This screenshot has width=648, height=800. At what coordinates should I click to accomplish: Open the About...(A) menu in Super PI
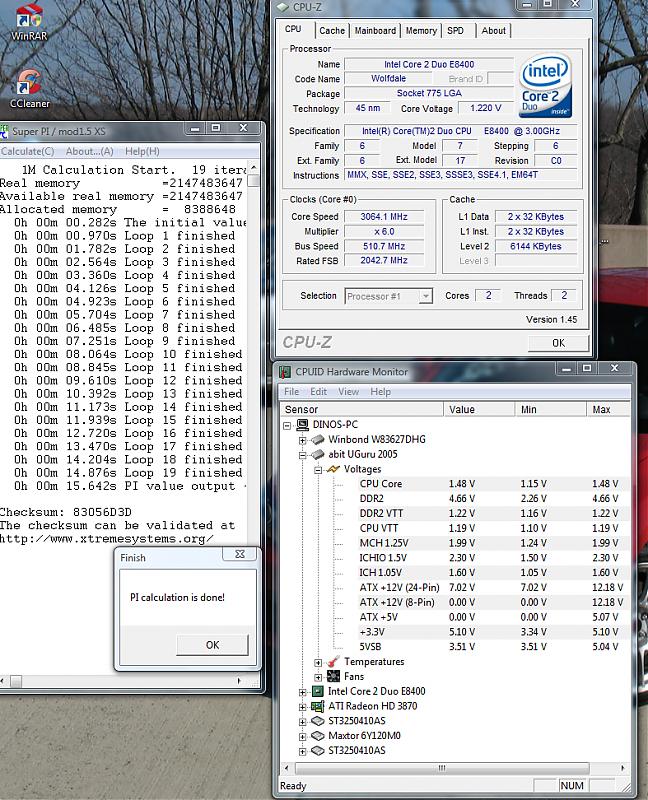coord(90,152)
